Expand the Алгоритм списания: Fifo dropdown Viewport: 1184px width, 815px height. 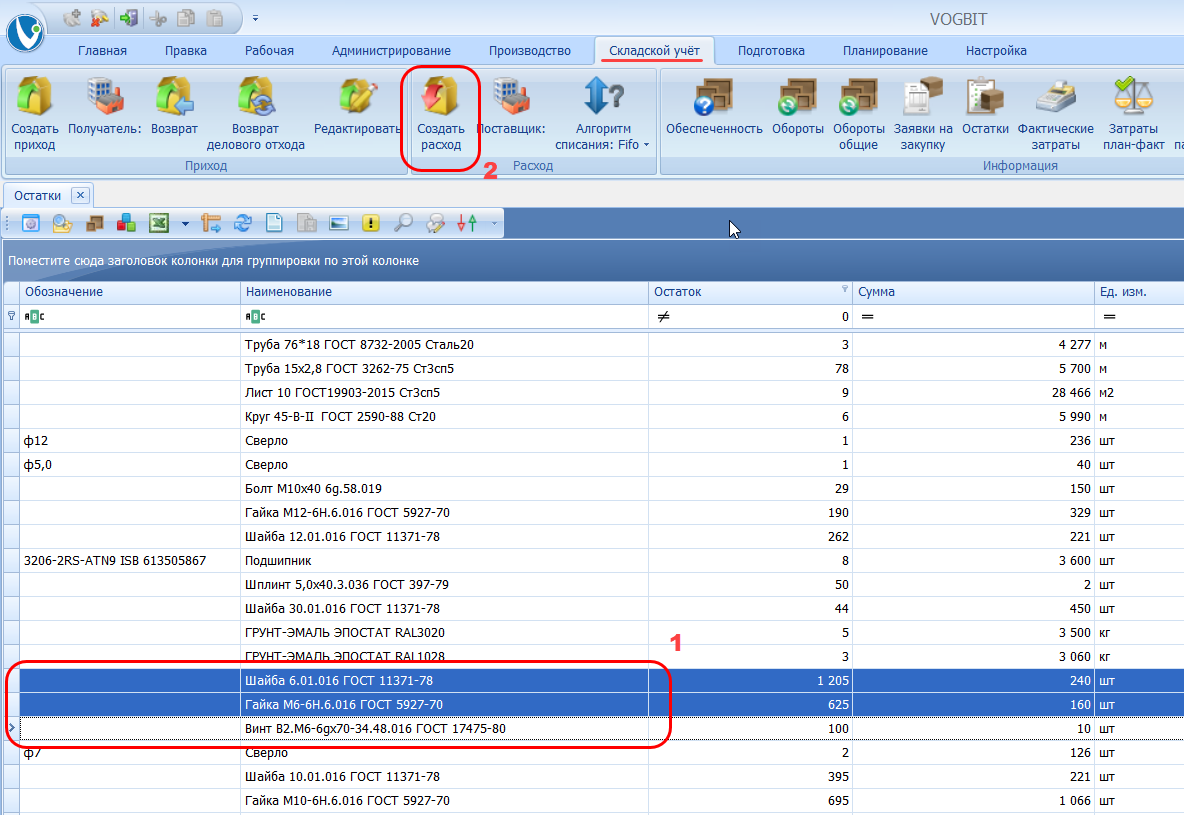646,145
